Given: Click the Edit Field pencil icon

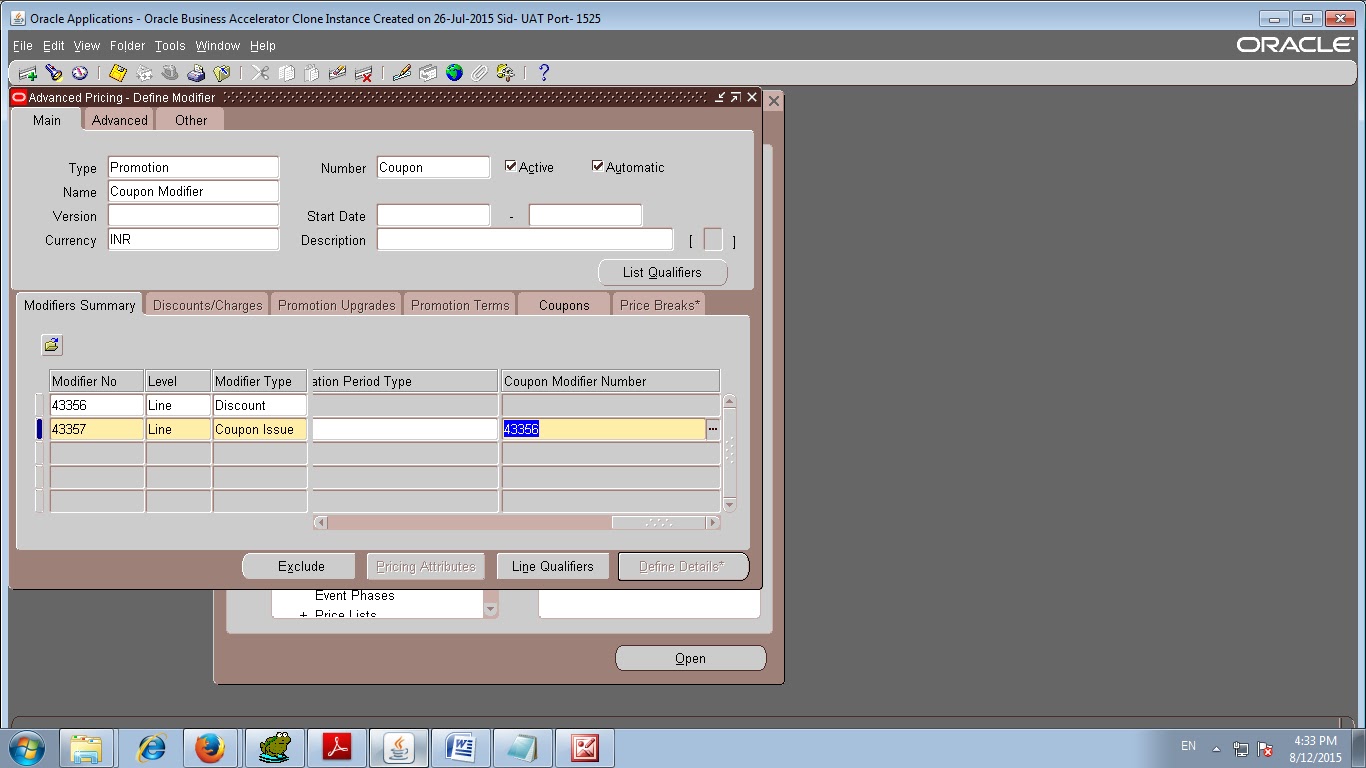Looking at the screenshot, I should coord(402,73).
